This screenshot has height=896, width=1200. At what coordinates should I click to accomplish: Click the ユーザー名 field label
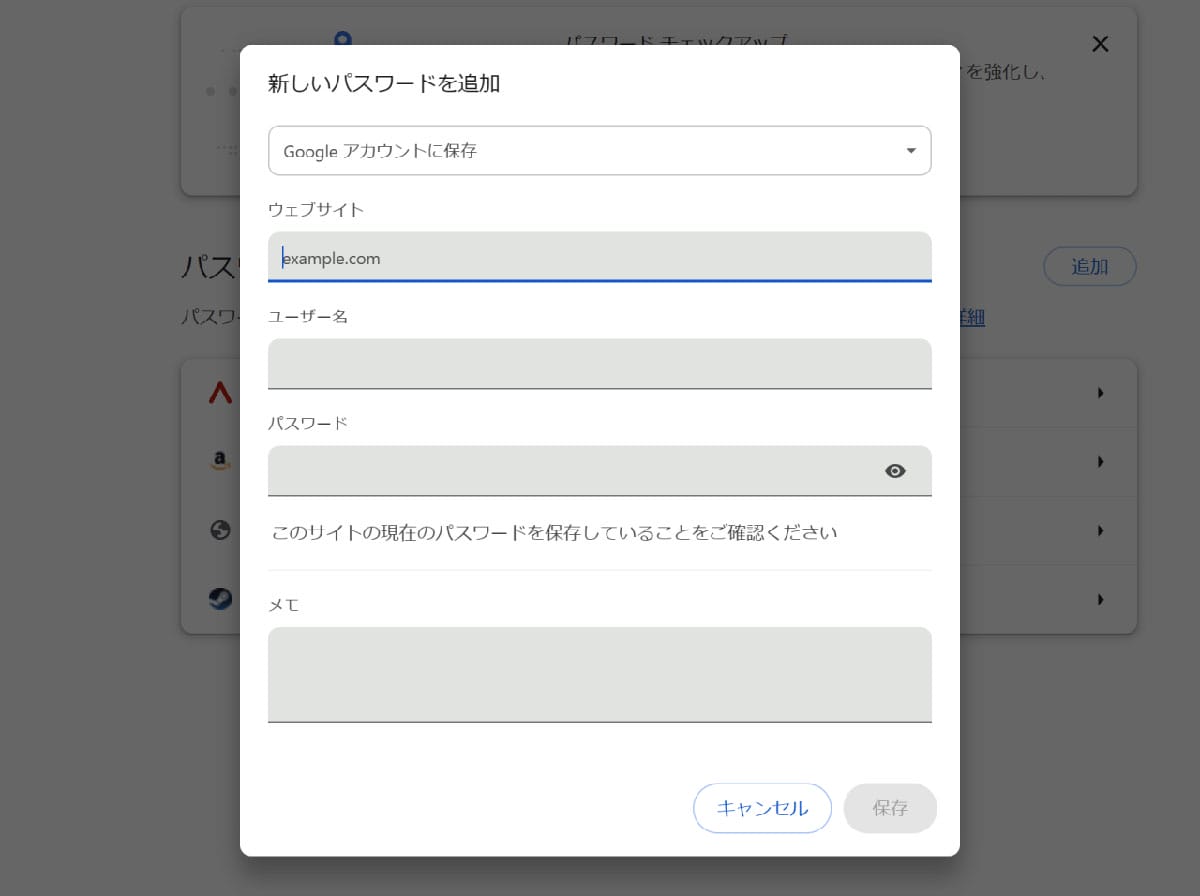307,316
